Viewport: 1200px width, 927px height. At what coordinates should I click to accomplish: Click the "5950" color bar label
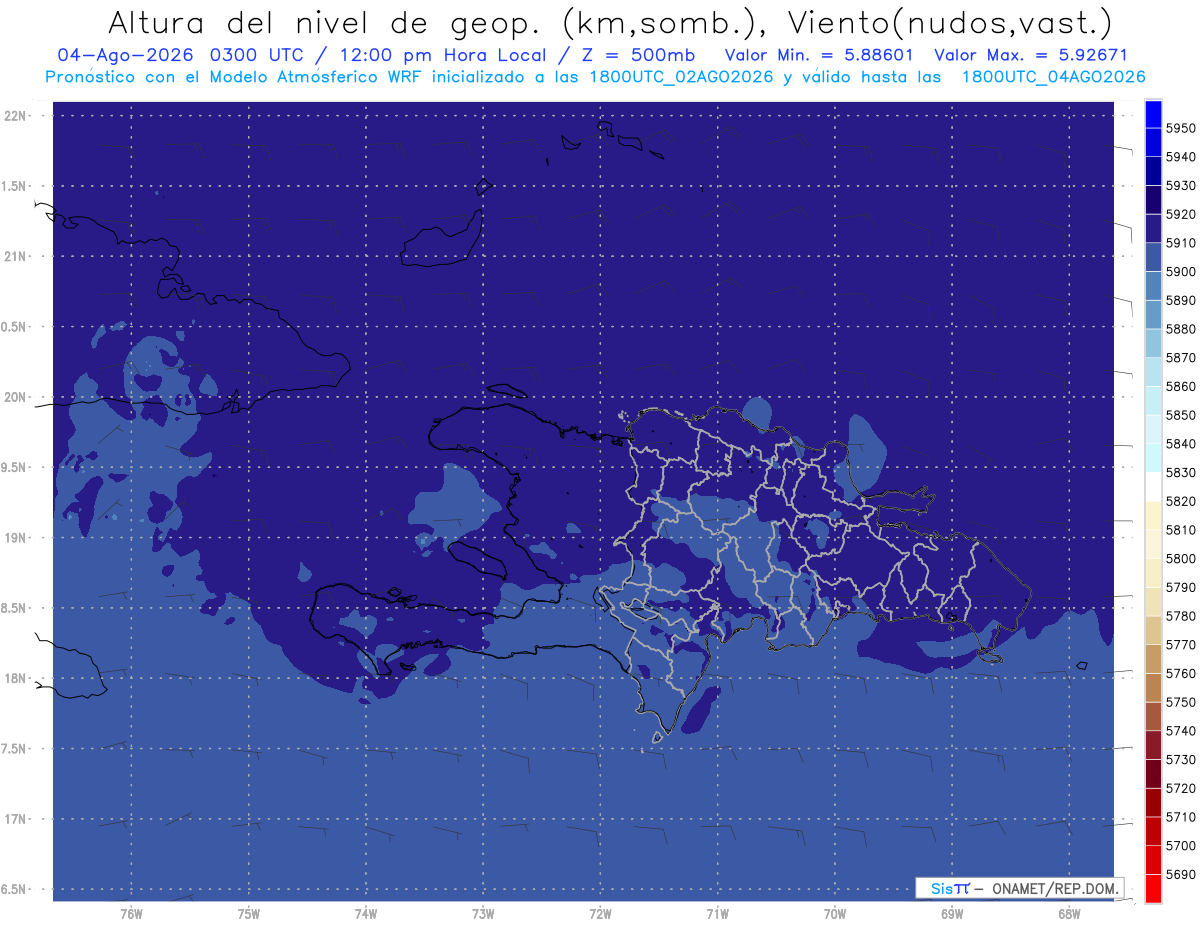click(1180, 128)
